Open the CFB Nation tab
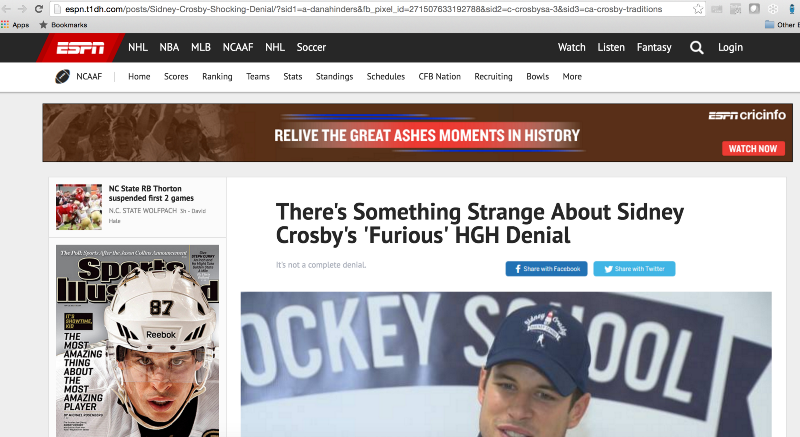Screen dimensions: 800x437 439,76
